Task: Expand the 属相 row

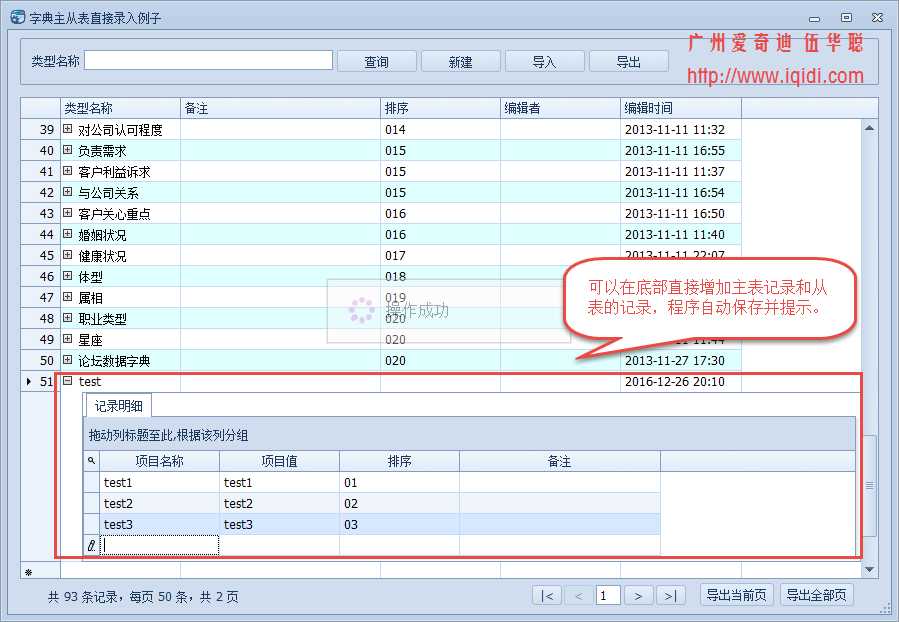Action: coord(68,298)
